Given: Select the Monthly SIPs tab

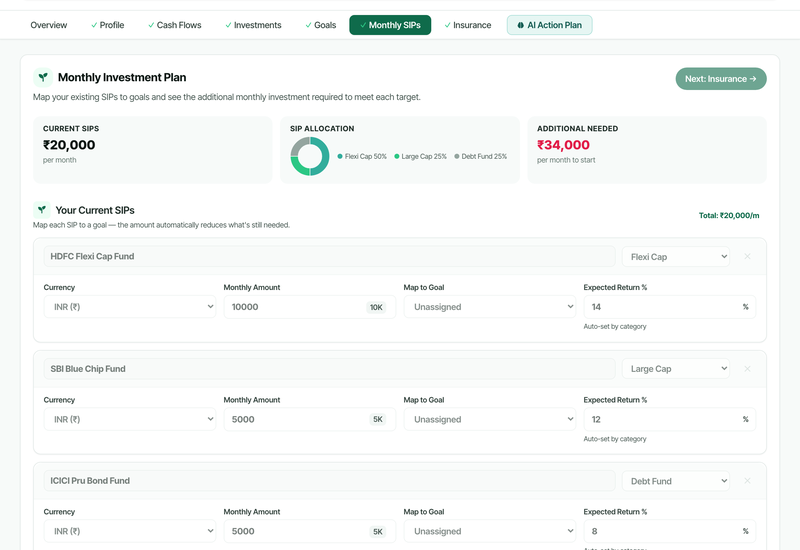Looking at the screenshot, I should click(390, 25).
